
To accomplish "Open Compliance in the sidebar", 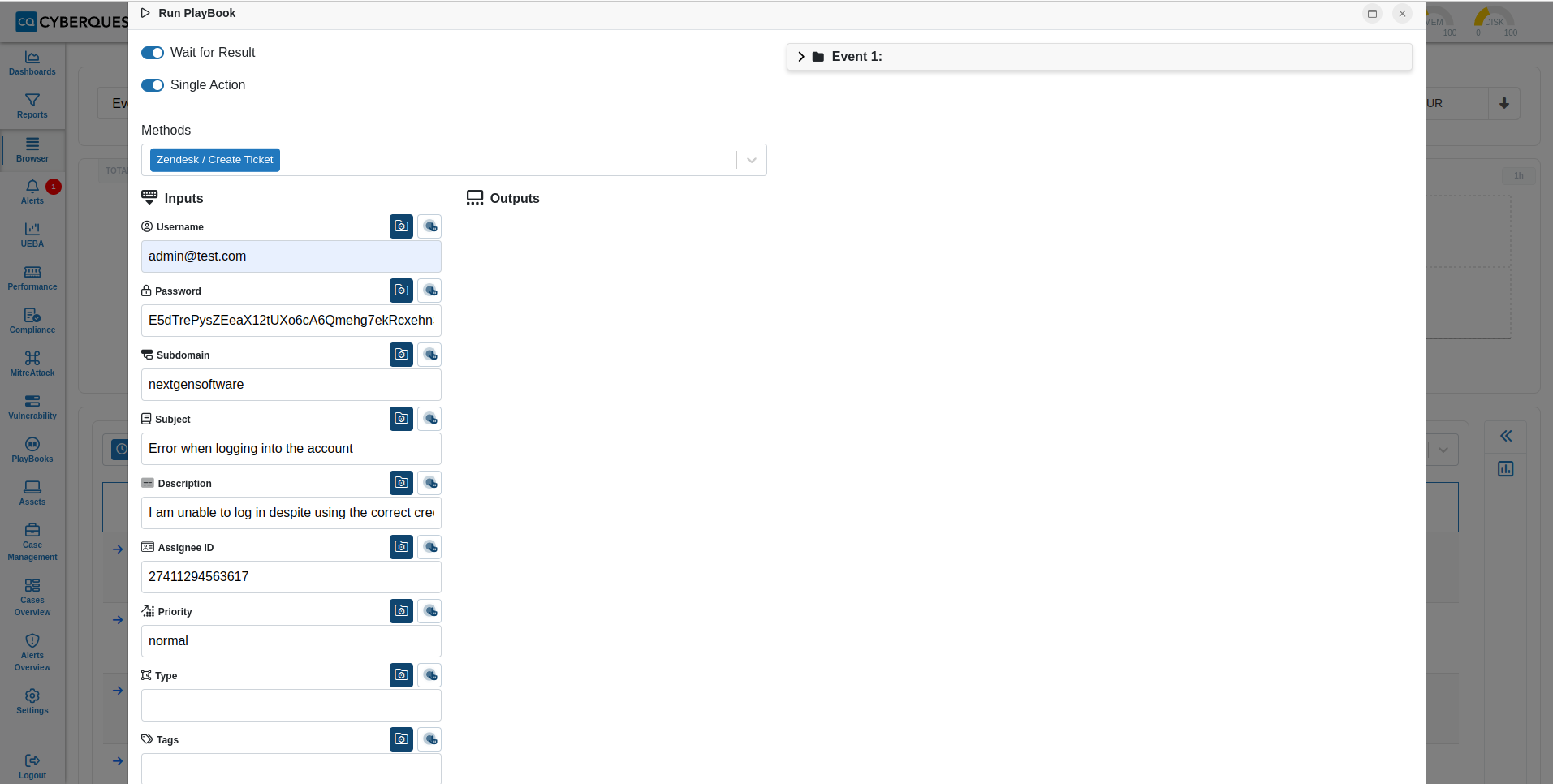I will (32, 321).
